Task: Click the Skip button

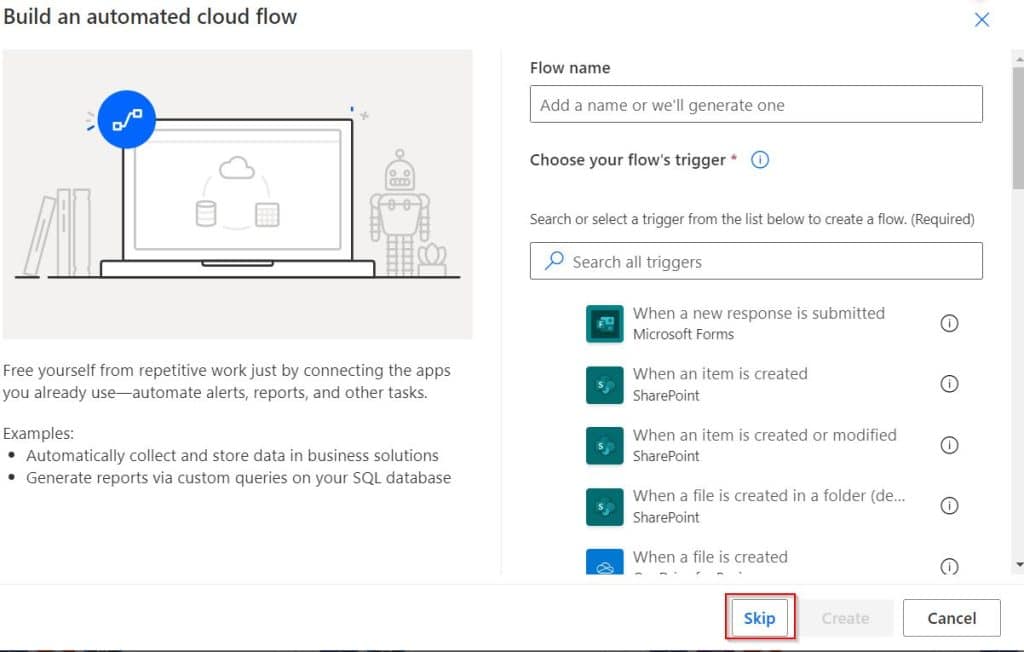Action: tap(760, 618)
